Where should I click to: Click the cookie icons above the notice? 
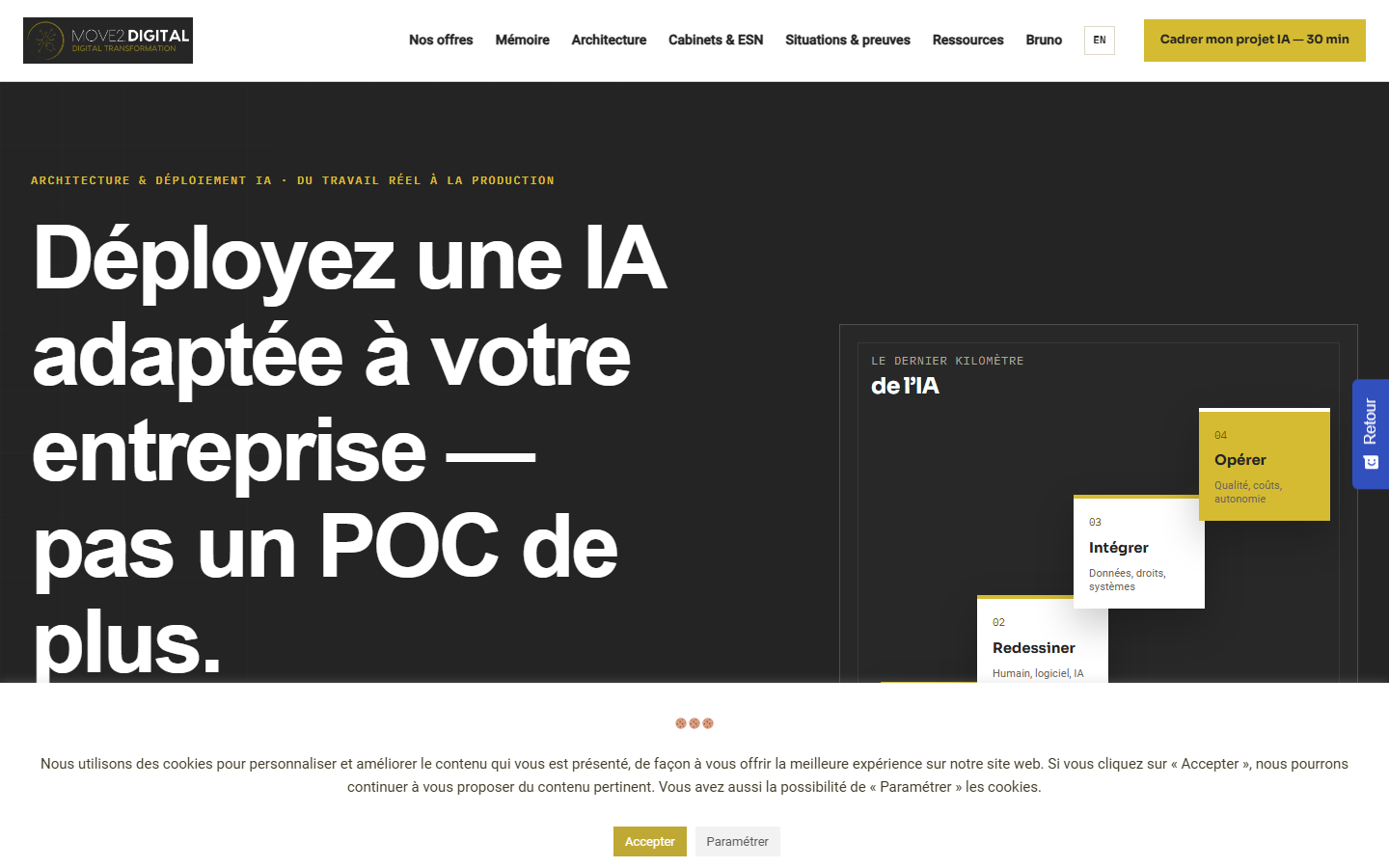pos(694,723)
